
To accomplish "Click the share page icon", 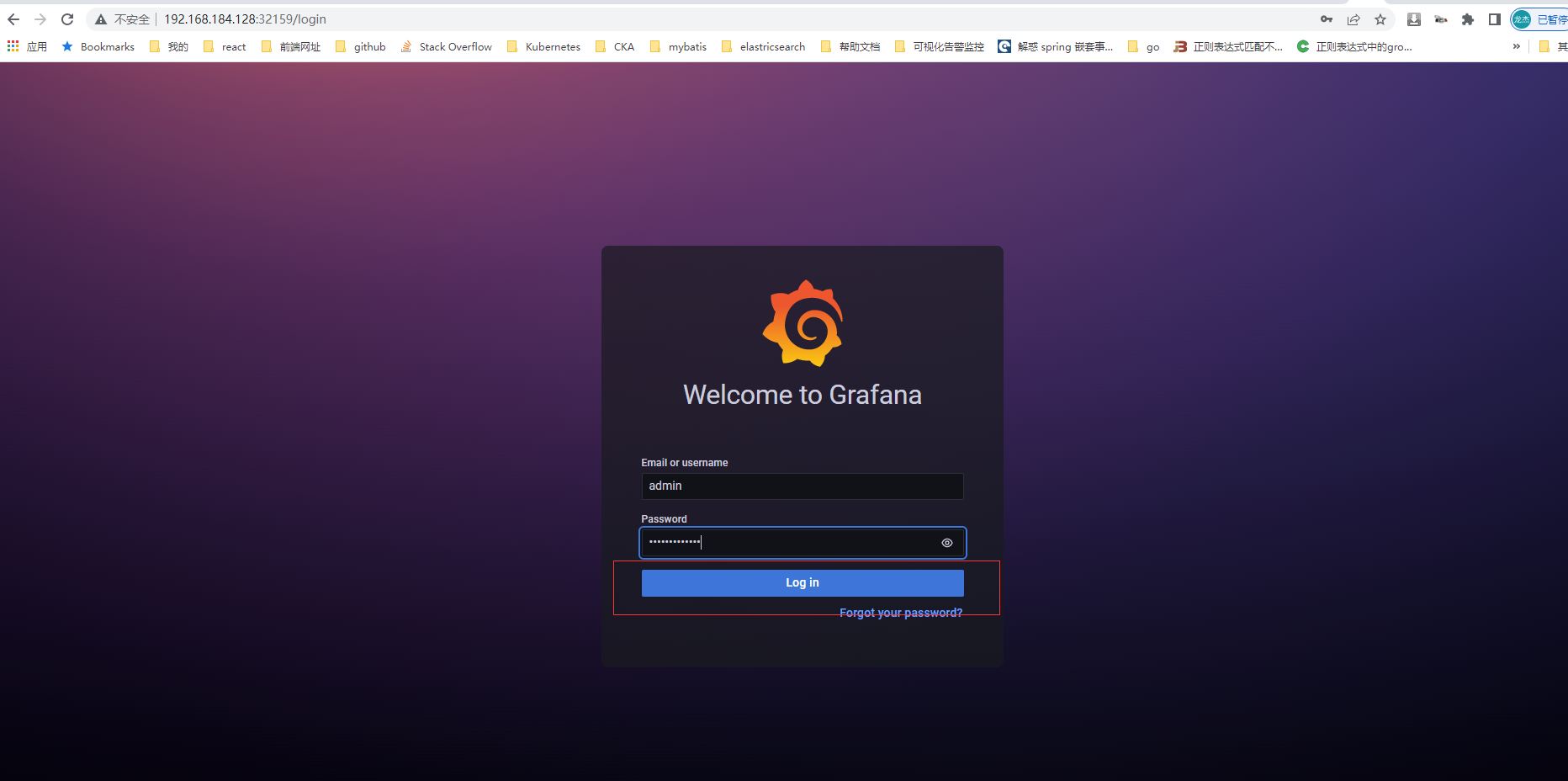I will click(x=1353, y=19).
